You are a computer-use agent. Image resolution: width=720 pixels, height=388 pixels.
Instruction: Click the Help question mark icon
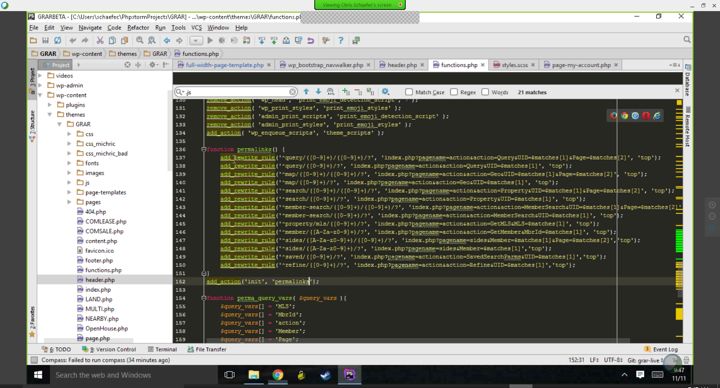pos(341,40)
